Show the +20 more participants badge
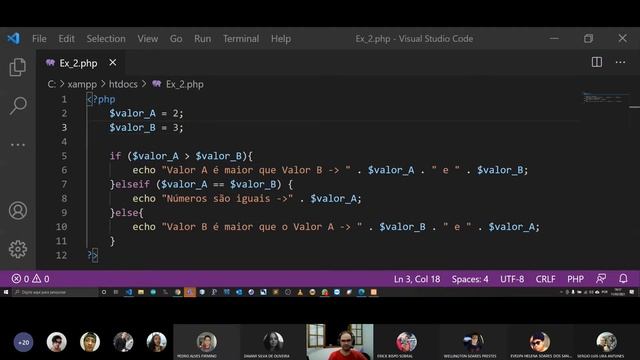 (x=23, y=342)
